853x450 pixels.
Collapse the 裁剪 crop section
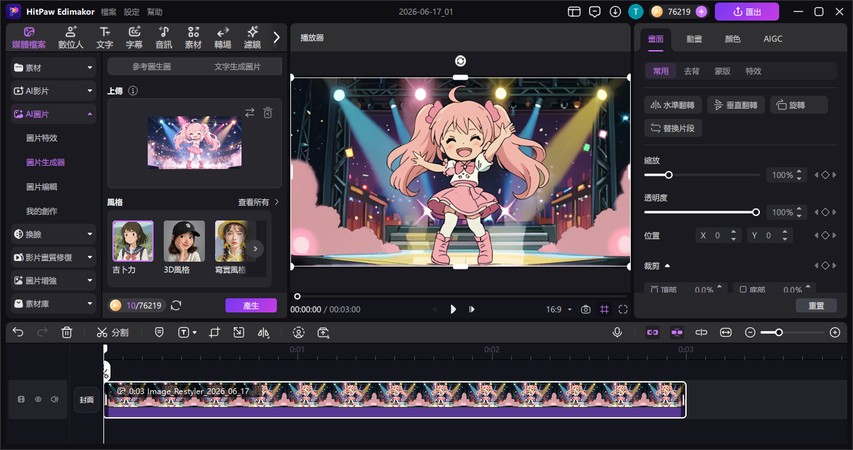click(667, 266)
